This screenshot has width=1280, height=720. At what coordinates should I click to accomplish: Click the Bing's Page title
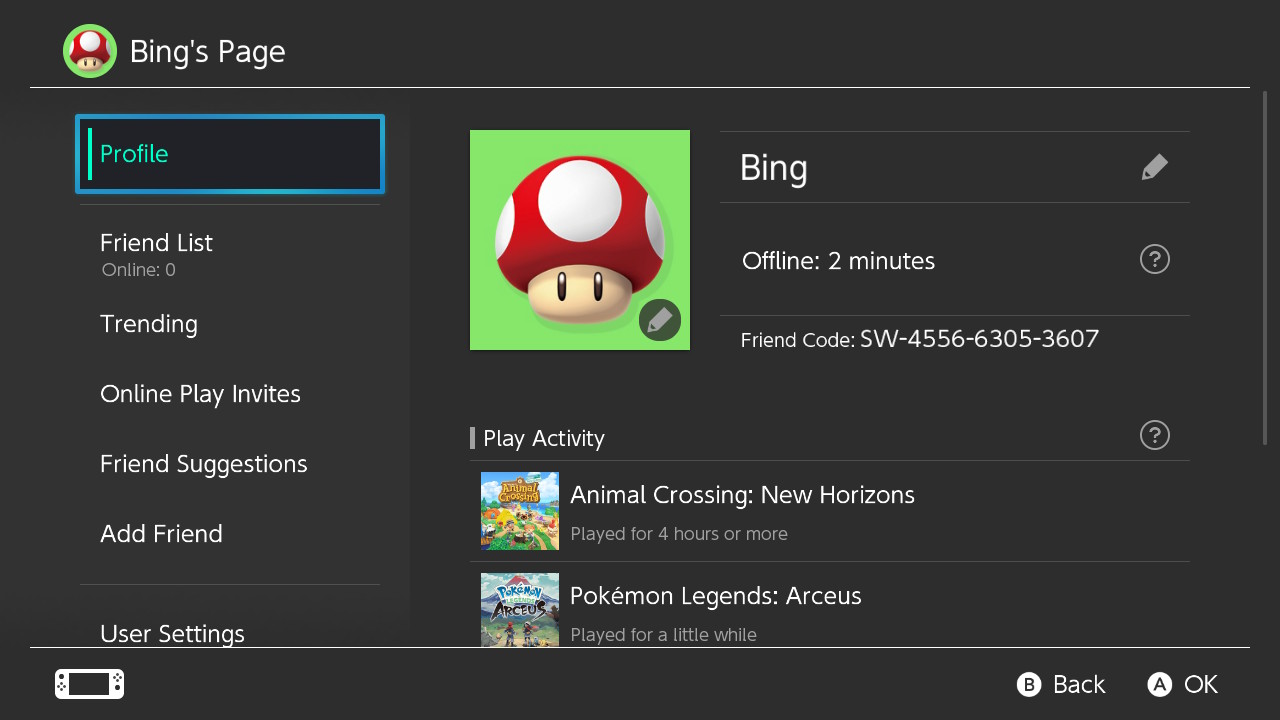tap(208, 52)
